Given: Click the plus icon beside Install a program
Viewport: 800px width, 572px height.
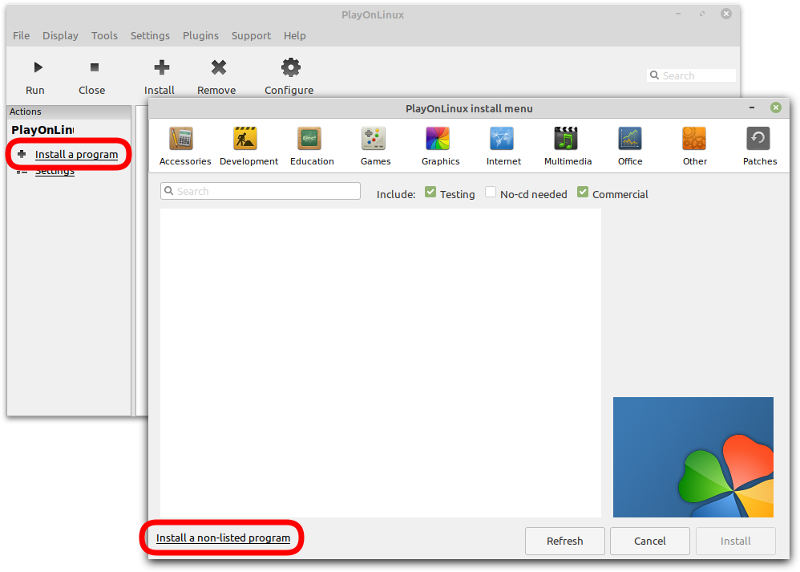Looking at the screenshot, I should 21,154.
